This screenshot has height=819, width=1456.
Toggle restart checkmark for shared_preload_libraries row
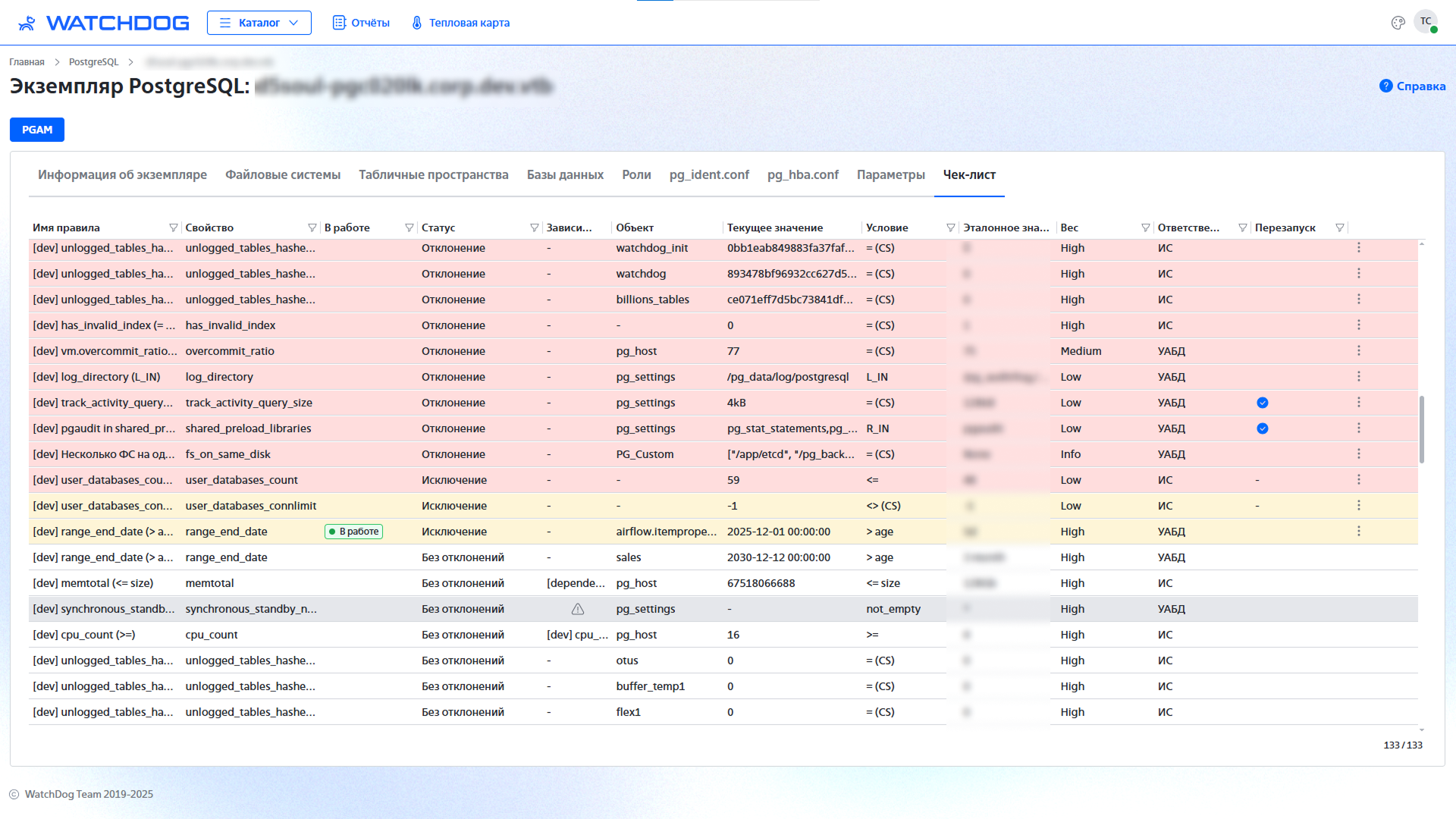click(x=1262, y=428)
